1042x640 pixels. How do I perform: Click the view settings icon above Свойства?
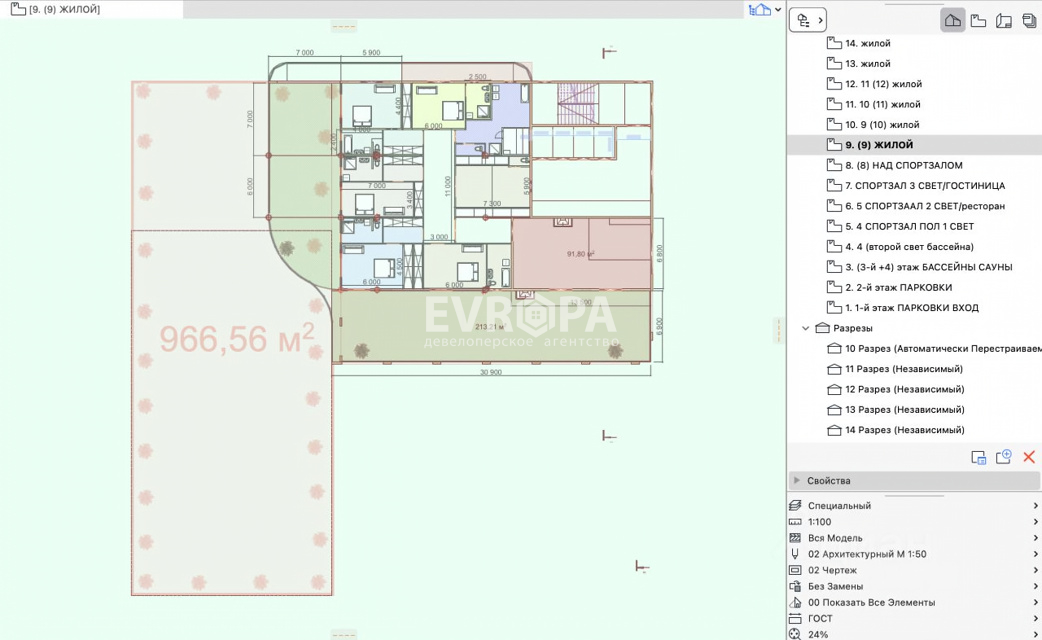tap(979, 457)
